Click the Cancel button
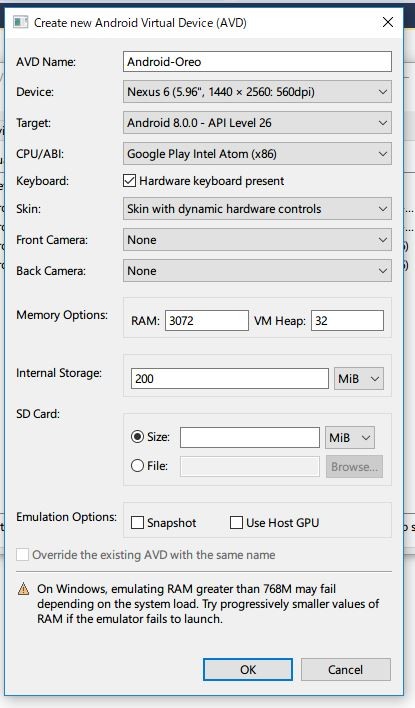The height and width of the screenshot is (708, 415). pos(345,669)
